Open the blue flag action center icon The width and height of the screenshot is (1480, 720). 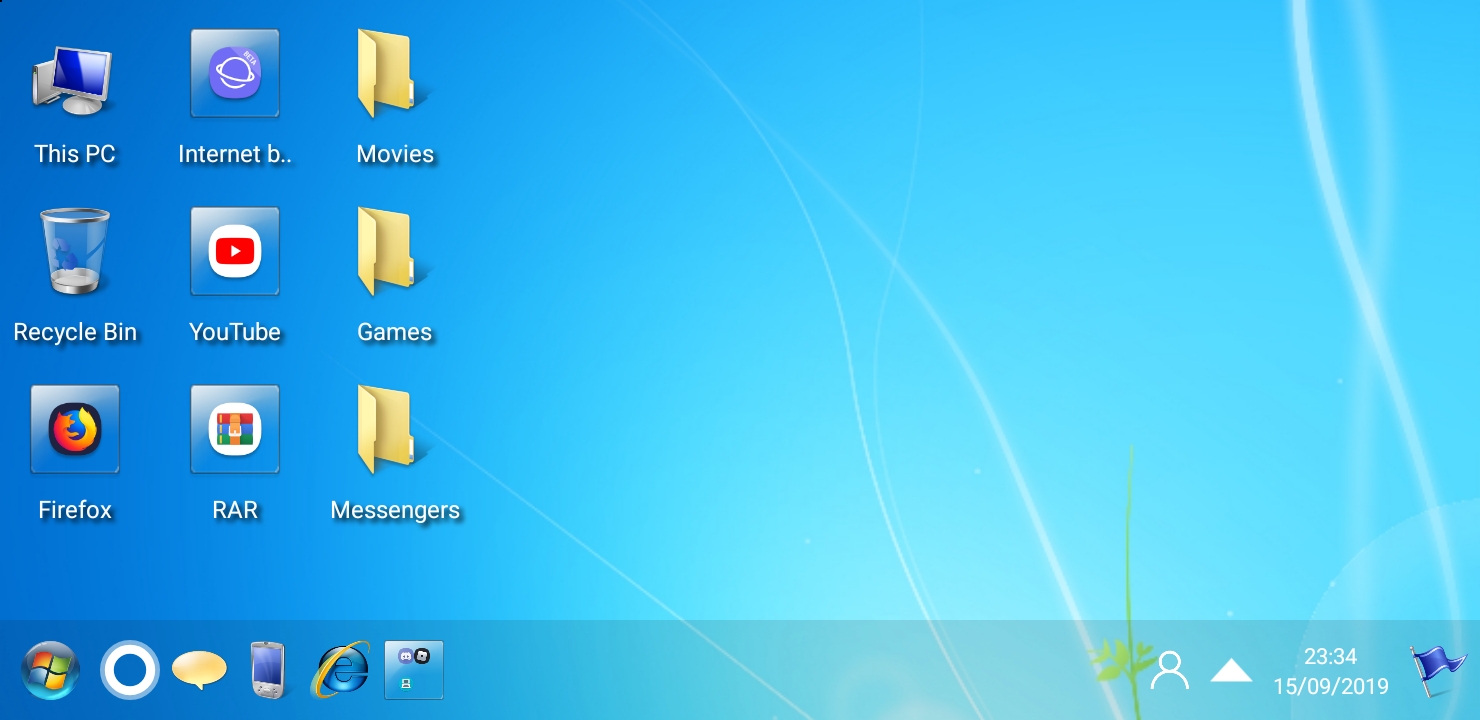point(1437,671)
